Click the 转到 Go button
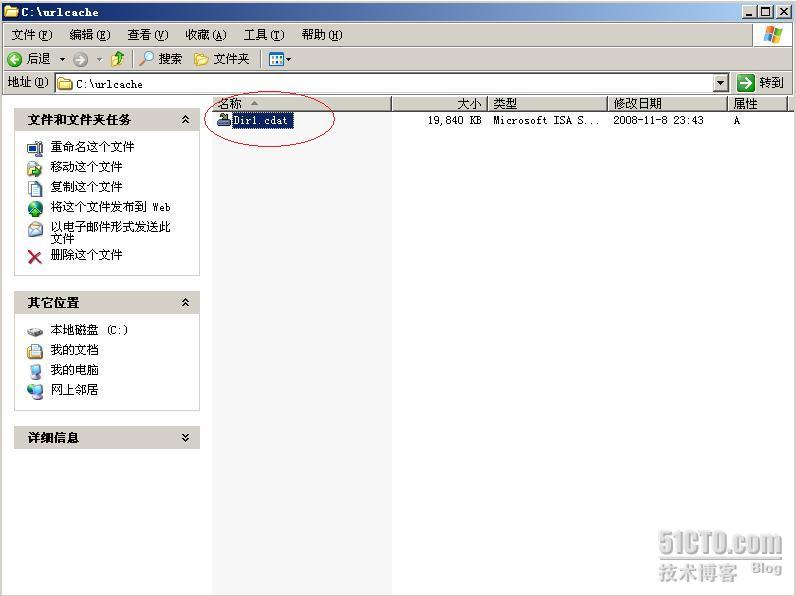Image resolution: width=796 pixels, height=596 pixels. pos(761,83)
